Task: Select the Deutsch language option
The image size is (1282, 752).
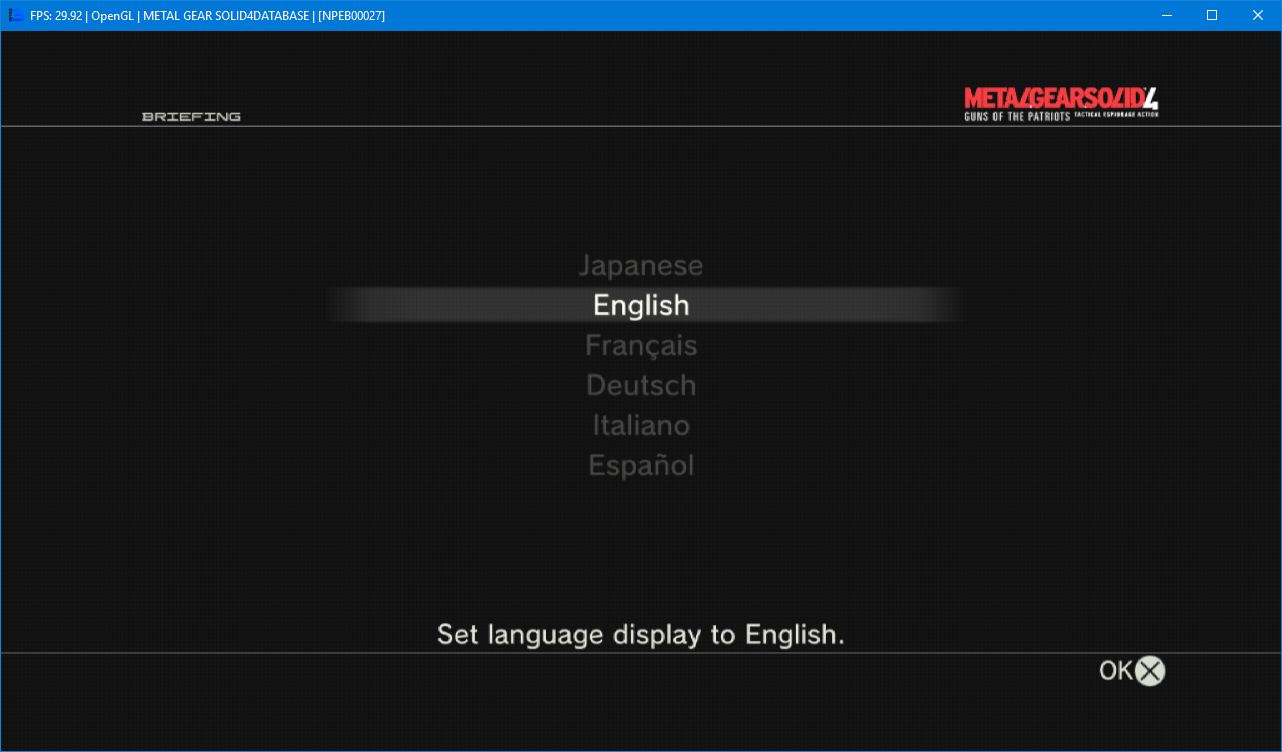Action: (640, 386)
